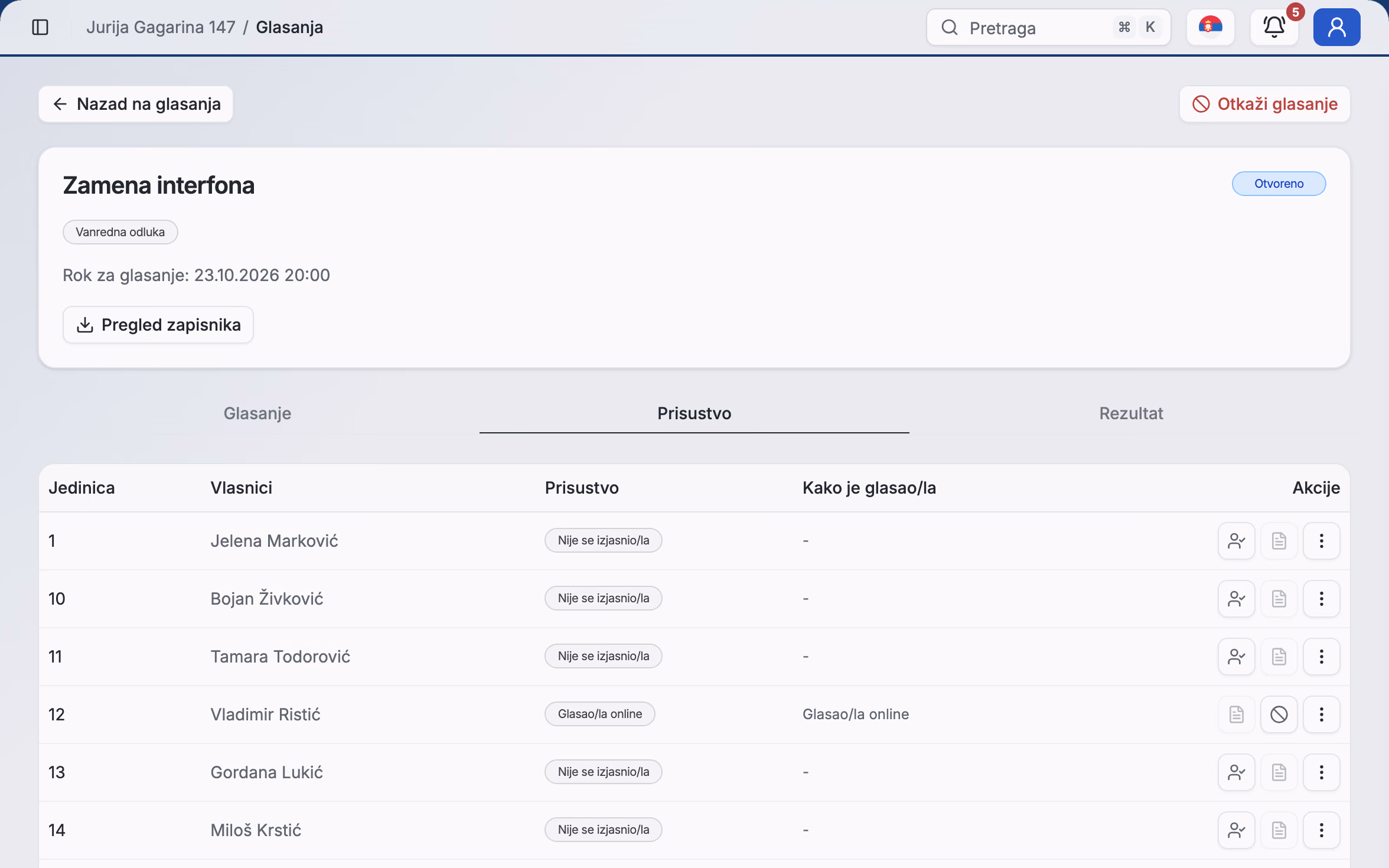Mark presence for Bojan Živković

click(1236, 599)
